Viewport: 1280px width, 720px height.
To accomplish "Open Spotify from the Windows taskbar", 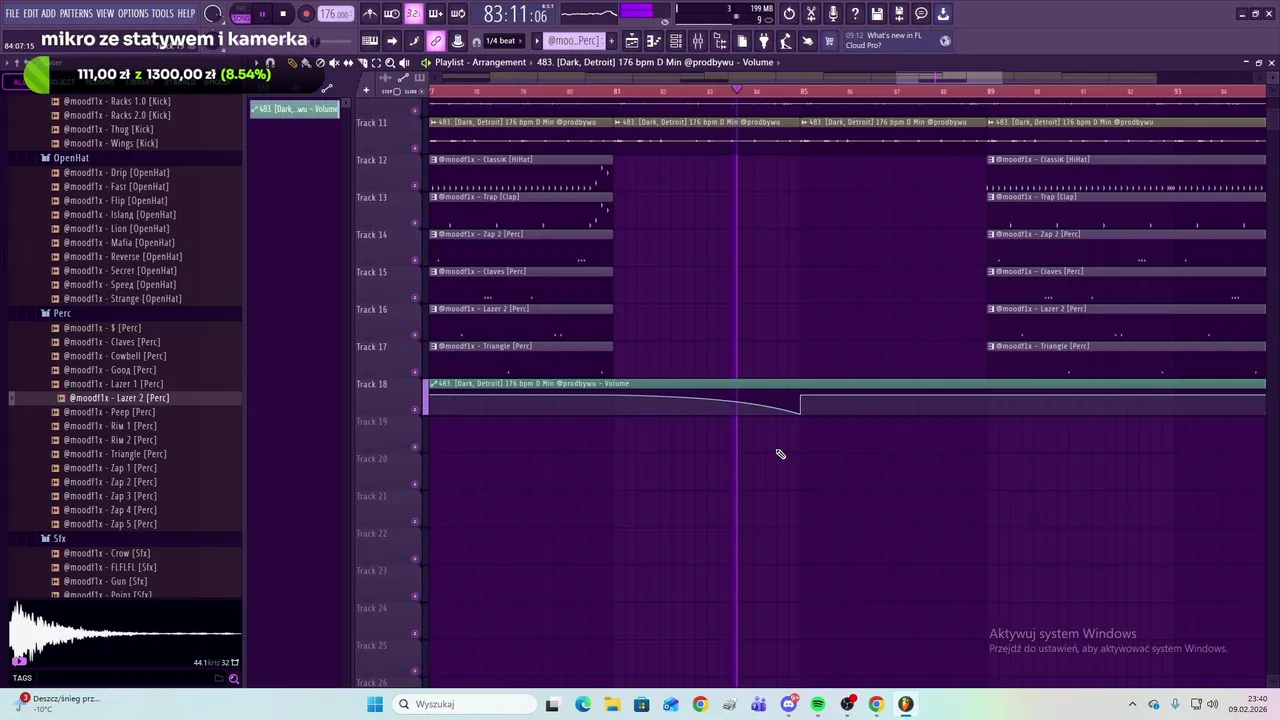I will point(818,704).
